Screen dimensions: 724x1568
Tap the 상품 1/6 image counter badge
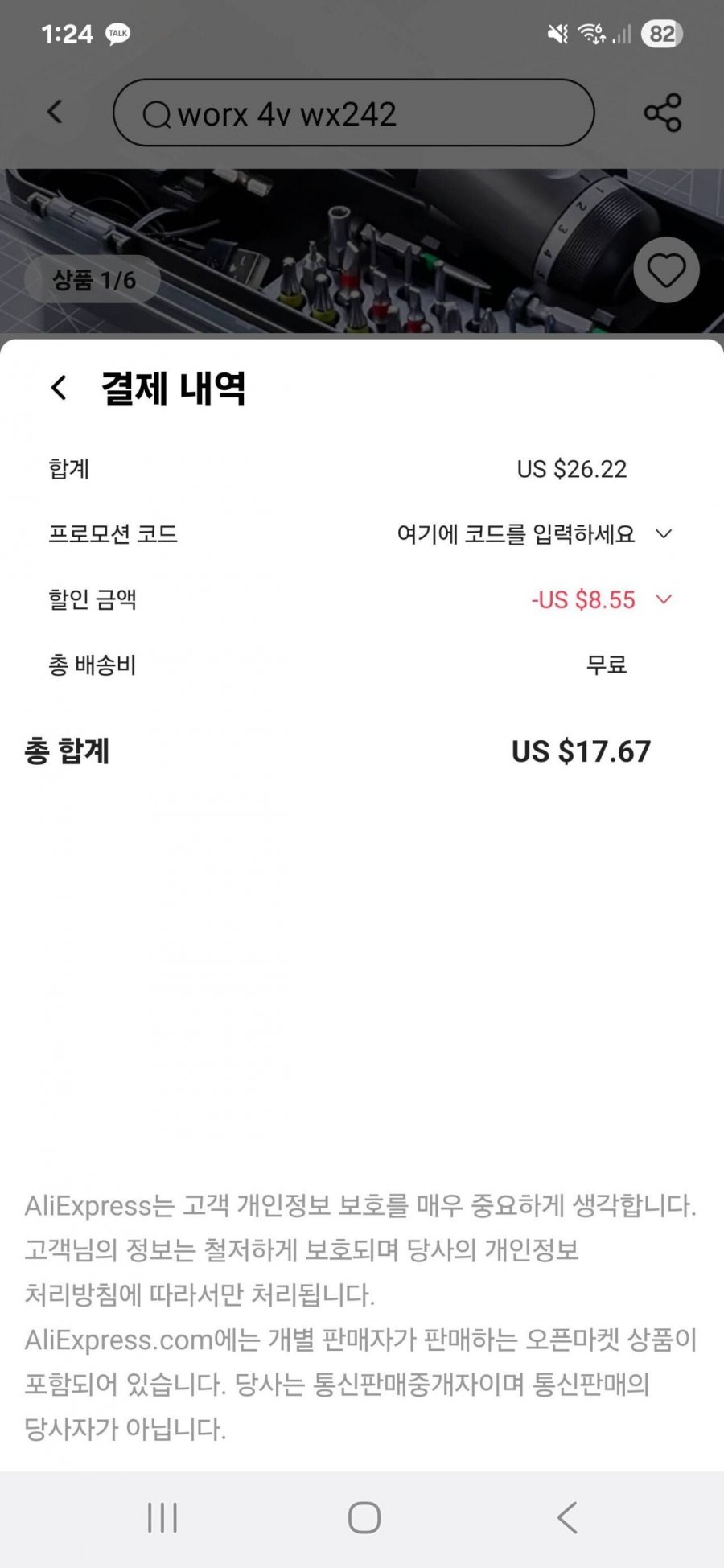point(93,280)
